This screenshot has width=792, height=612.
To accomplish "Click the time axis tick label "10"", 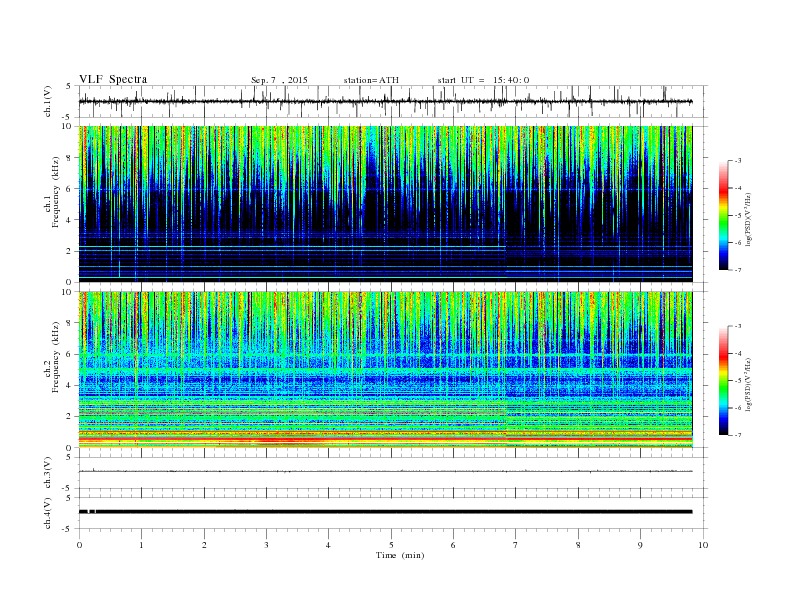I will click(703, 545).
